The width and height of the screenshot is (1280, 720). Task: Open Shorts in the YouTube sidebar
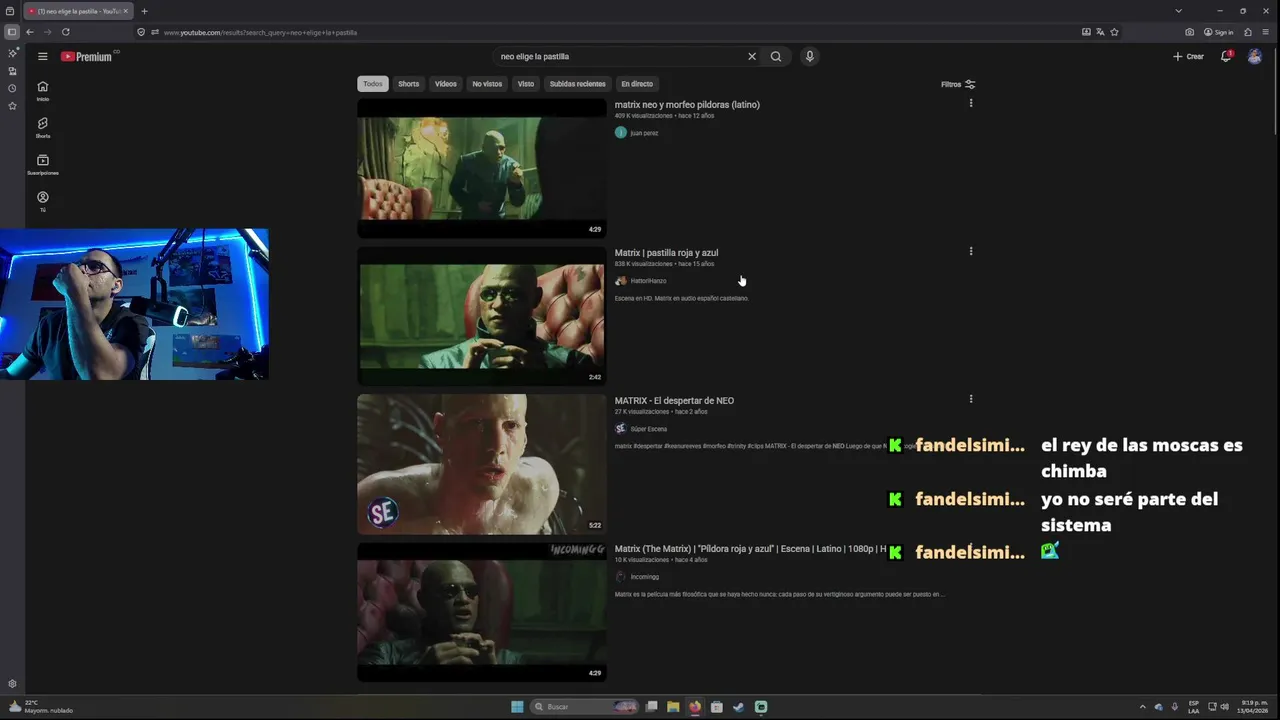pyautogui.click(x=42, y=128)
